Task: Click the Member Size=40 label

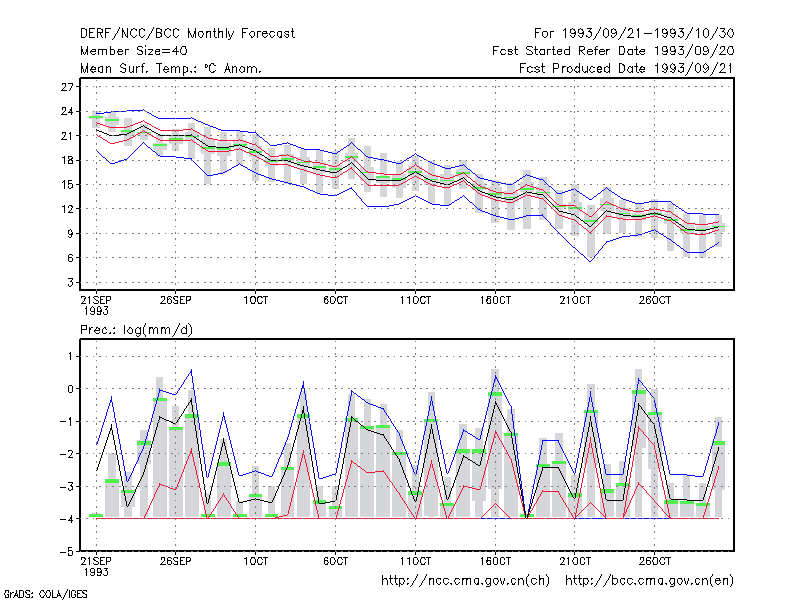Action: [x=134, y=51]
